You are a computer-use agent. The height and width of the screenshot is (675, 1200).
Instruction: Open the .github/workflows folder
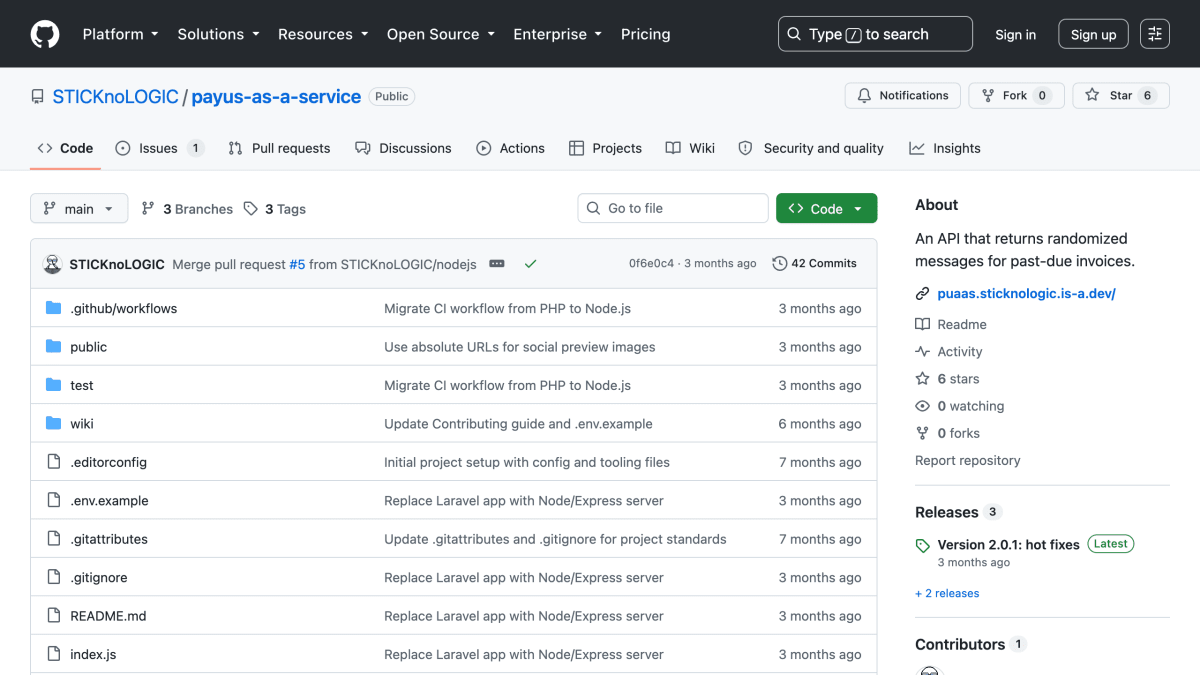pos(123,309)
